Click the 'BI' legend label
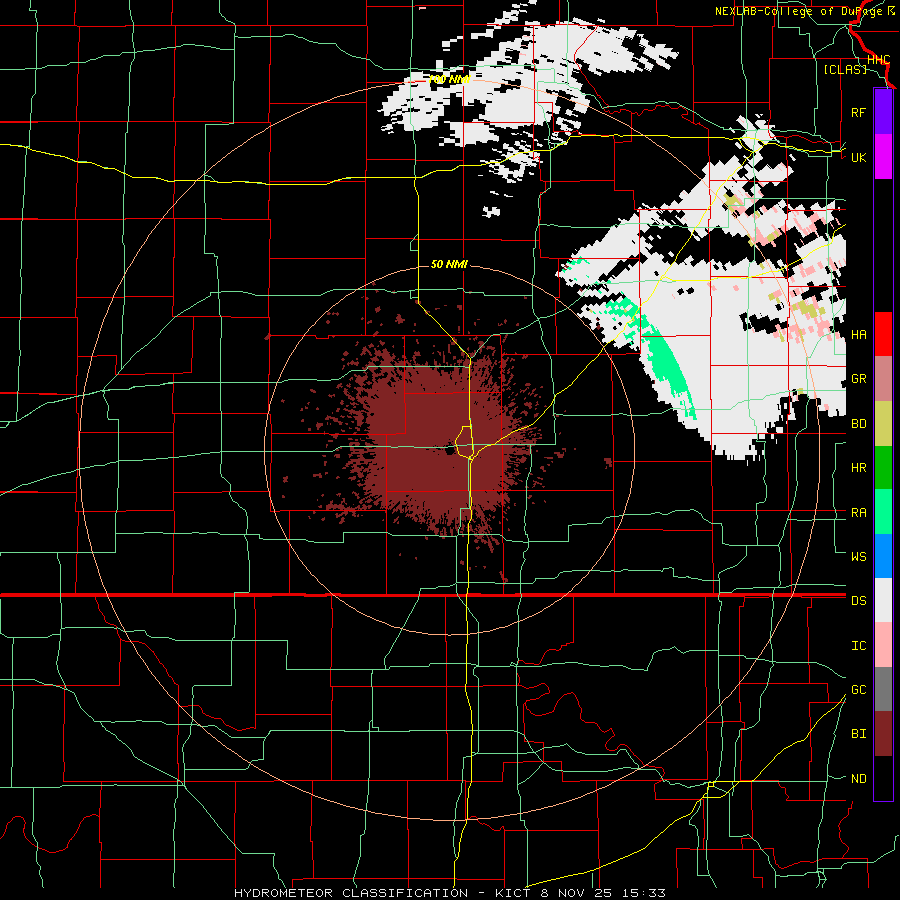900x900 pixels. click(x=858, y=734)
